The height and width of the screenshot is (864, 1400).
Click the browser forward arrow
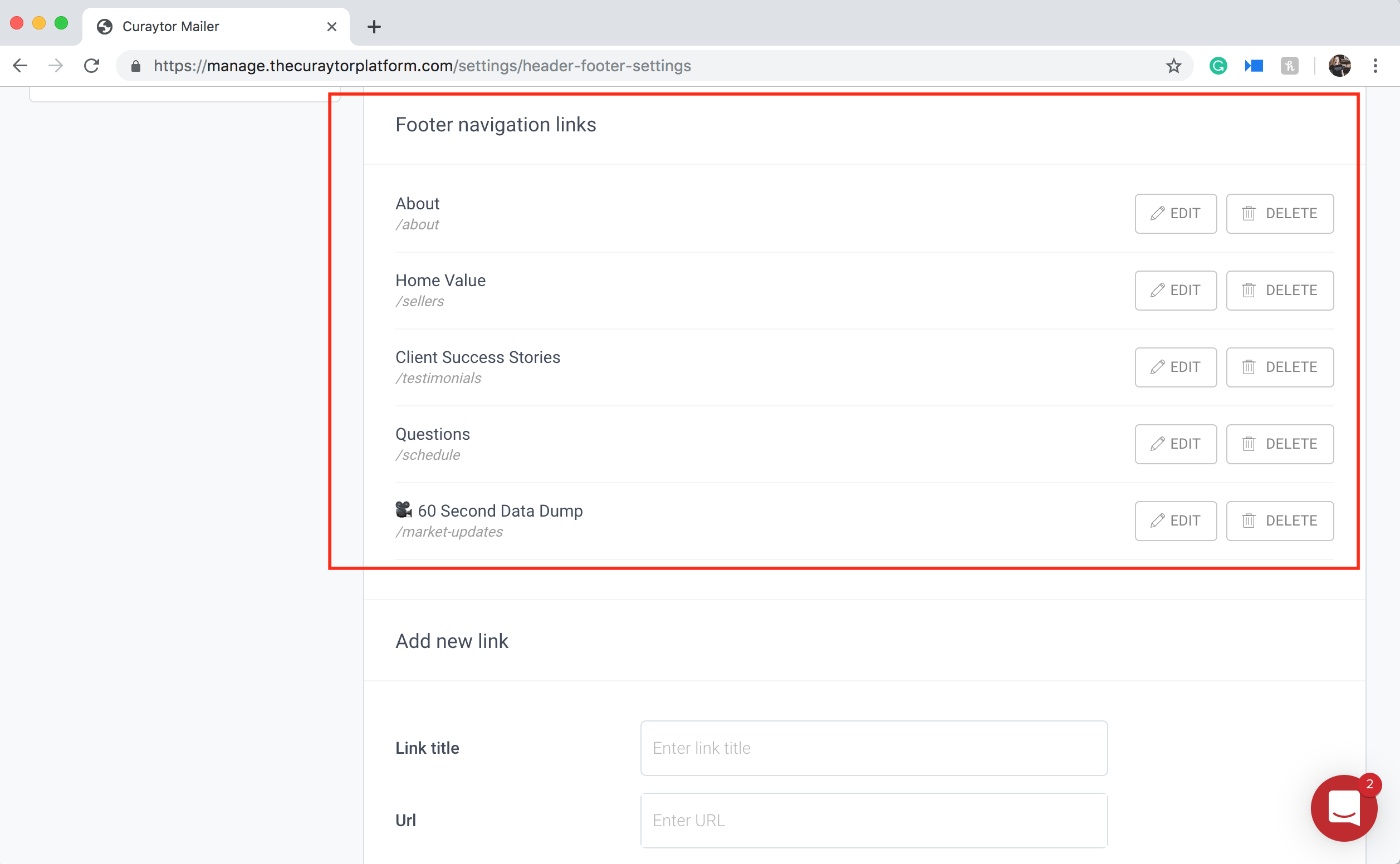pos(56,66)
